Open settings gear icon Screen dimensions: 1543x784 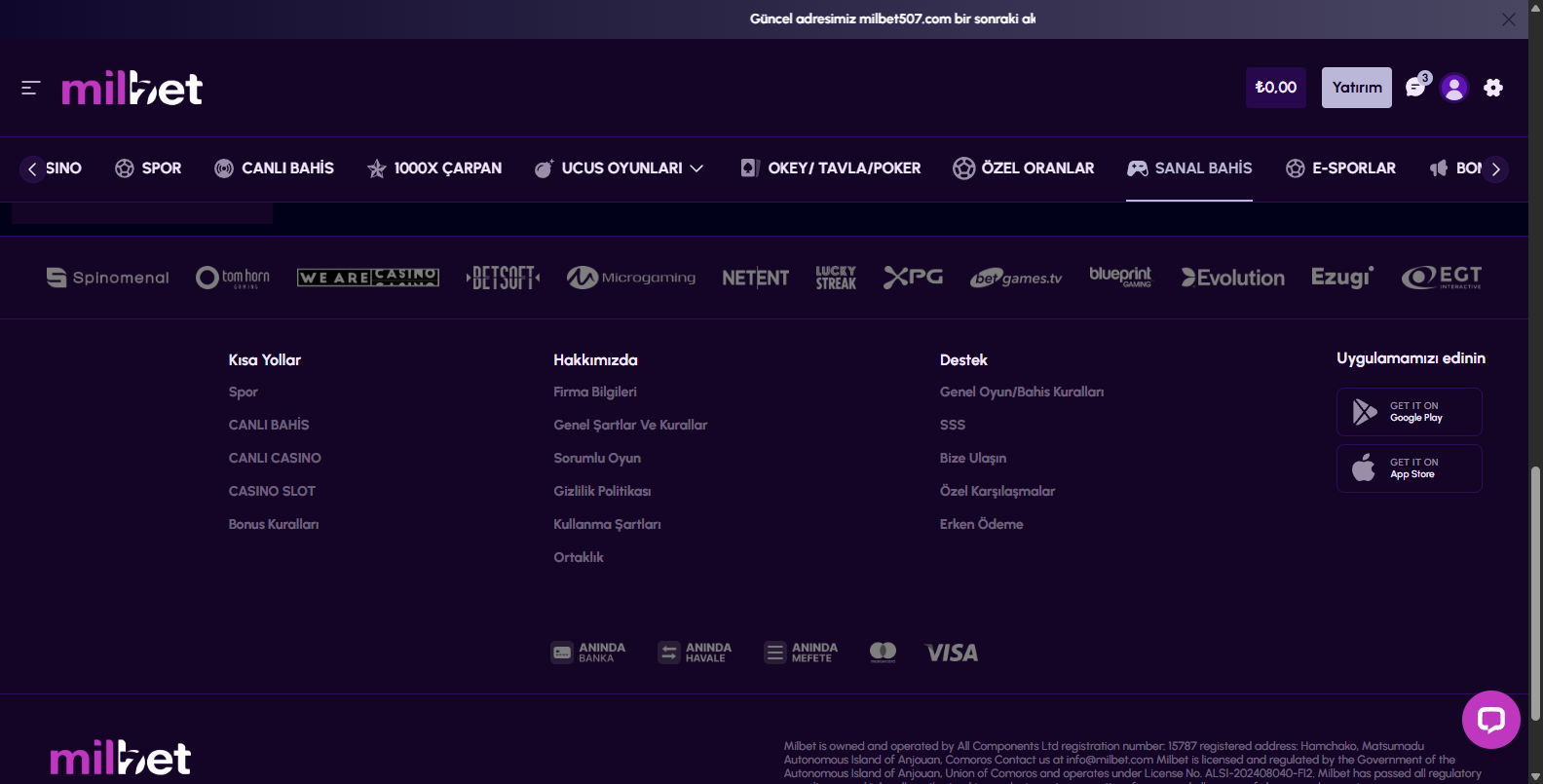[1493, 88]
